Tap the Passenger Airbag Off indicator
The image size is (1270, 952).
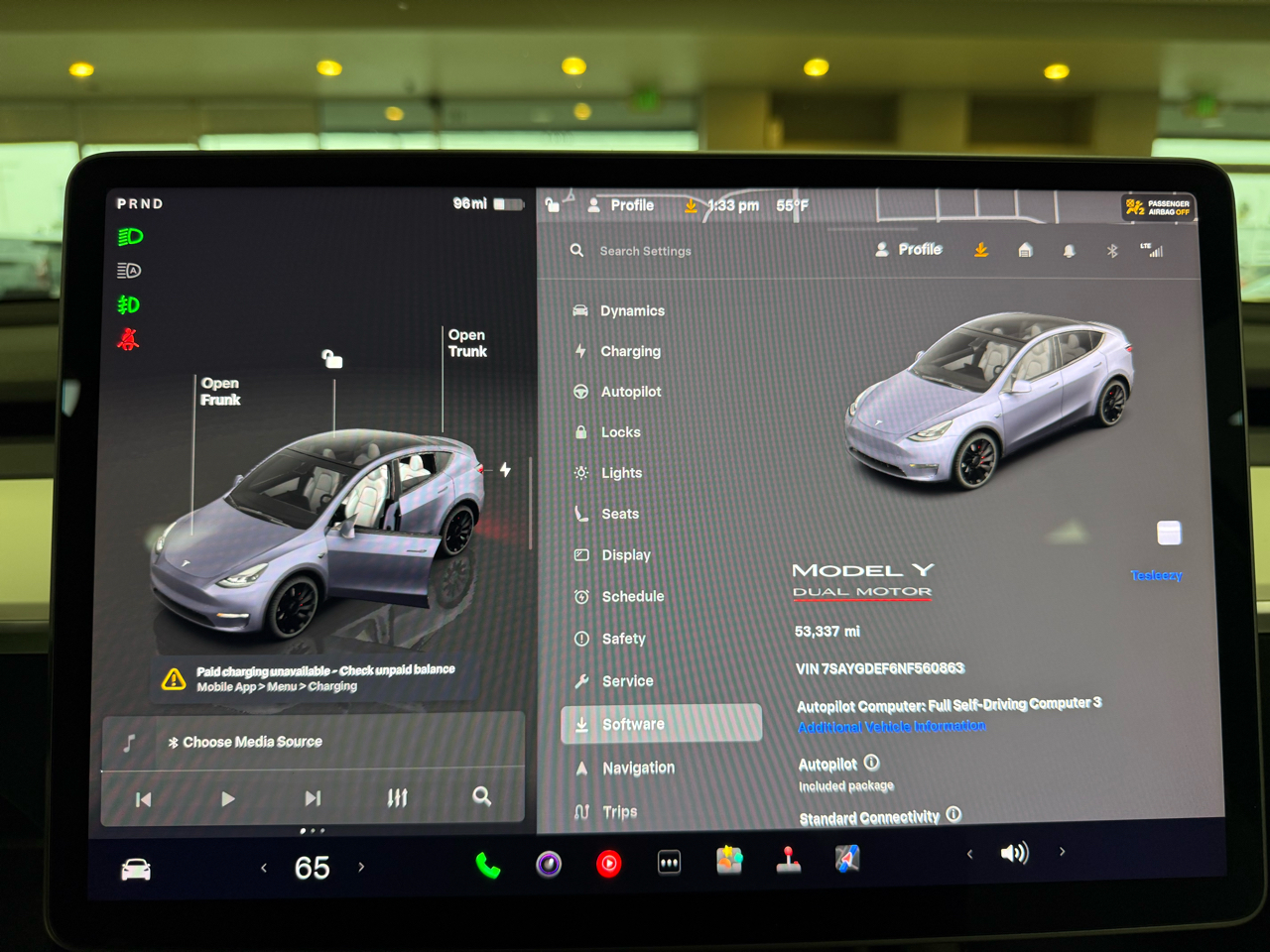click(x=1158, y=207)
